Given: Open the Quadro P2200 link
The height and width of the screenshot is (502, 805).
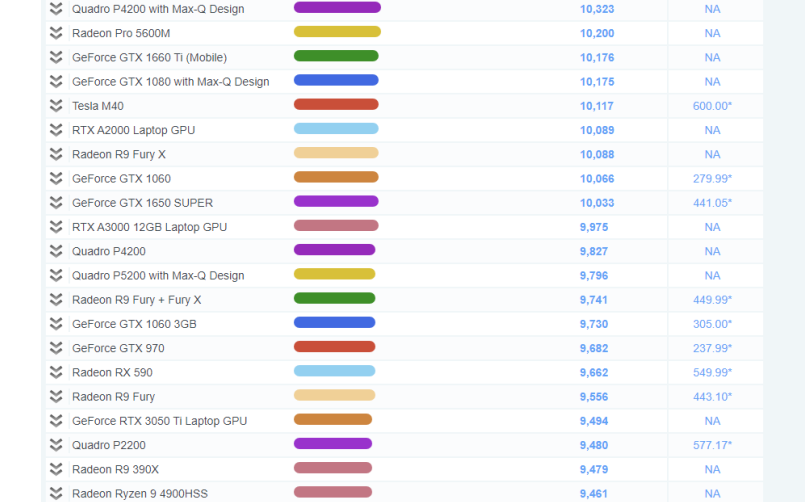Looking at the screenshot, I should 109,445.
